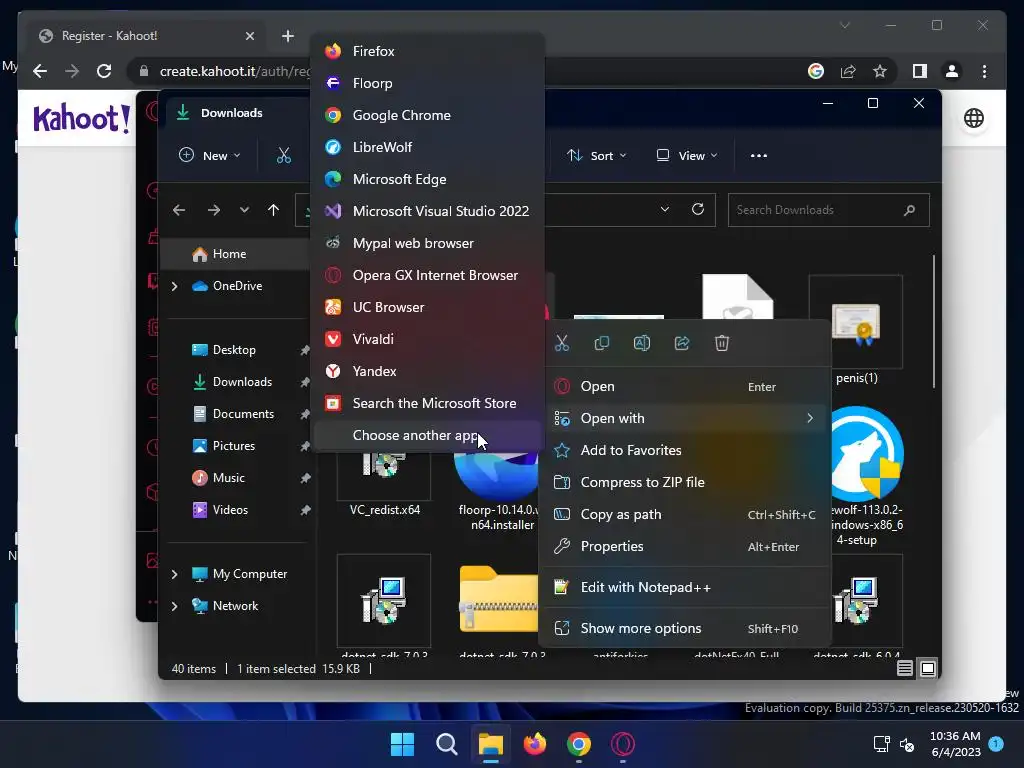Click Copy as path
This screenshot has height=768, width=1024.
(685, 514)
